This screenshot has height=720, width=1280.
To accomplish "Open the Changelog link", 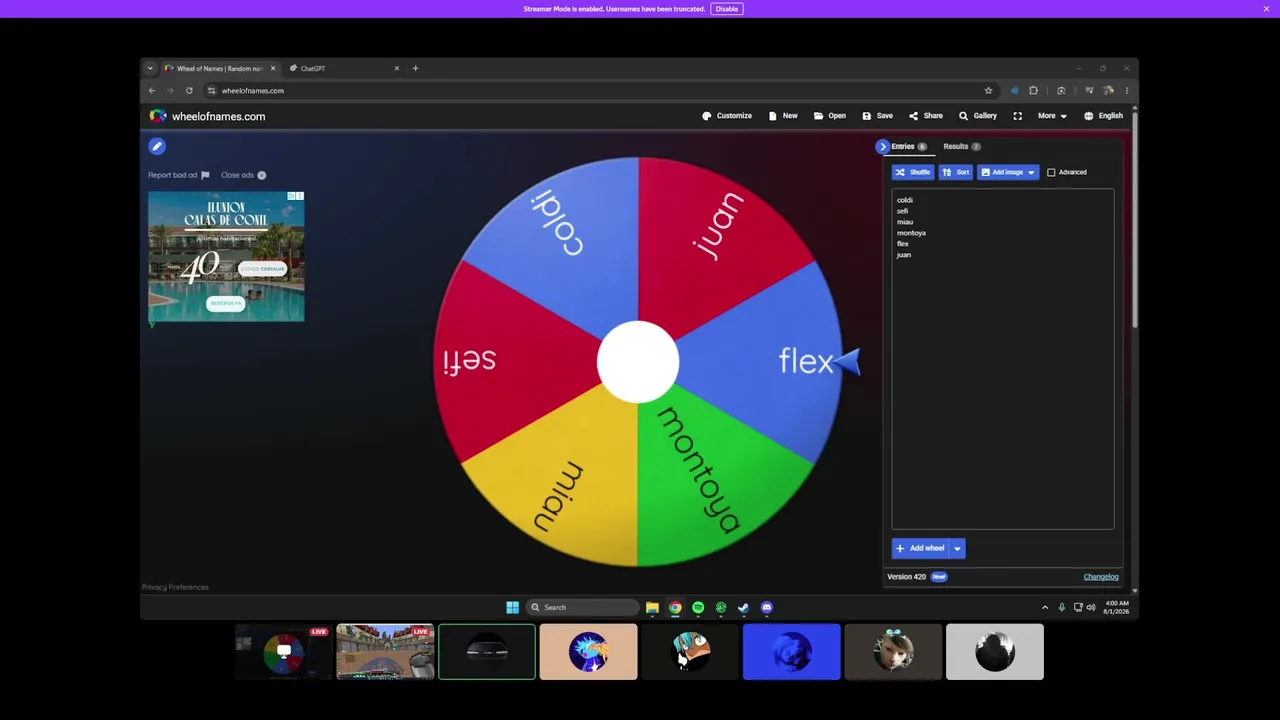I will (1101, 577).
